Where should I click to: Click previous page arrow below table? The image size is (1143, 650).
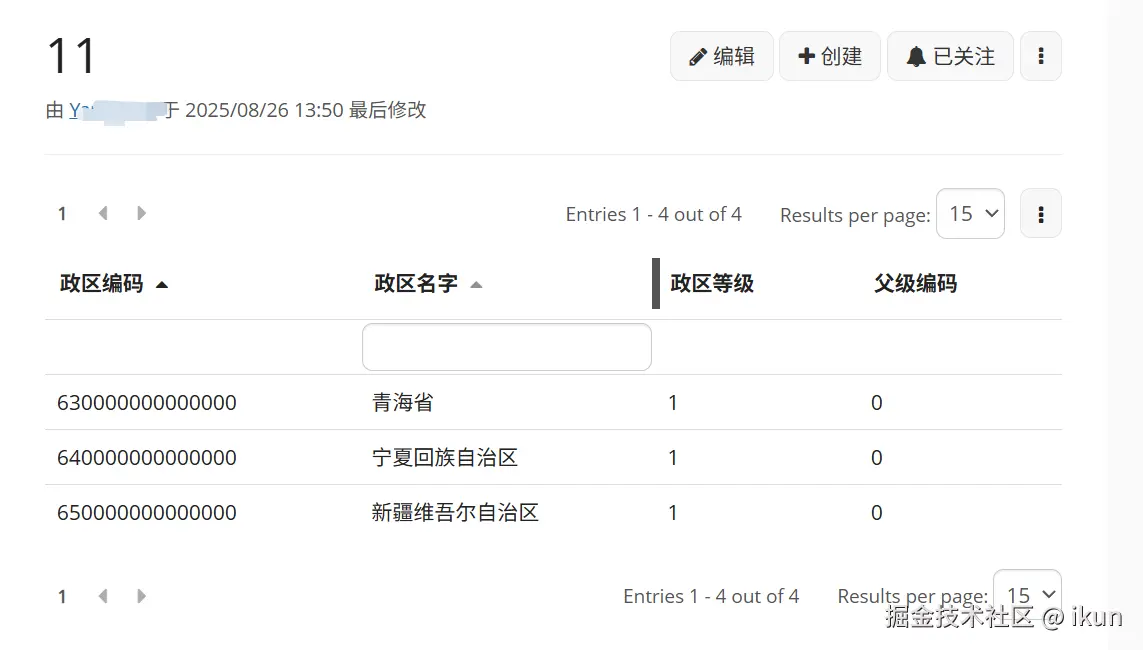coord(102,596)
